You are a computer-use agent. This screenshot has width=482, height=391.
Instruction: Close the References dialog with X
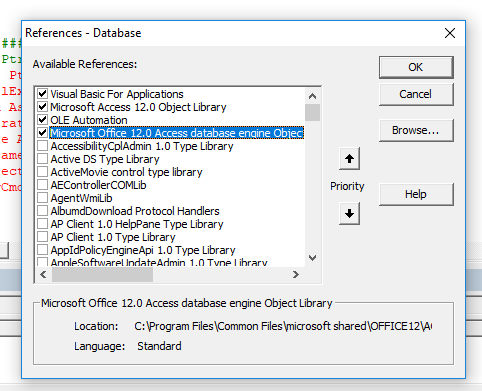click(x=450, y=33)
